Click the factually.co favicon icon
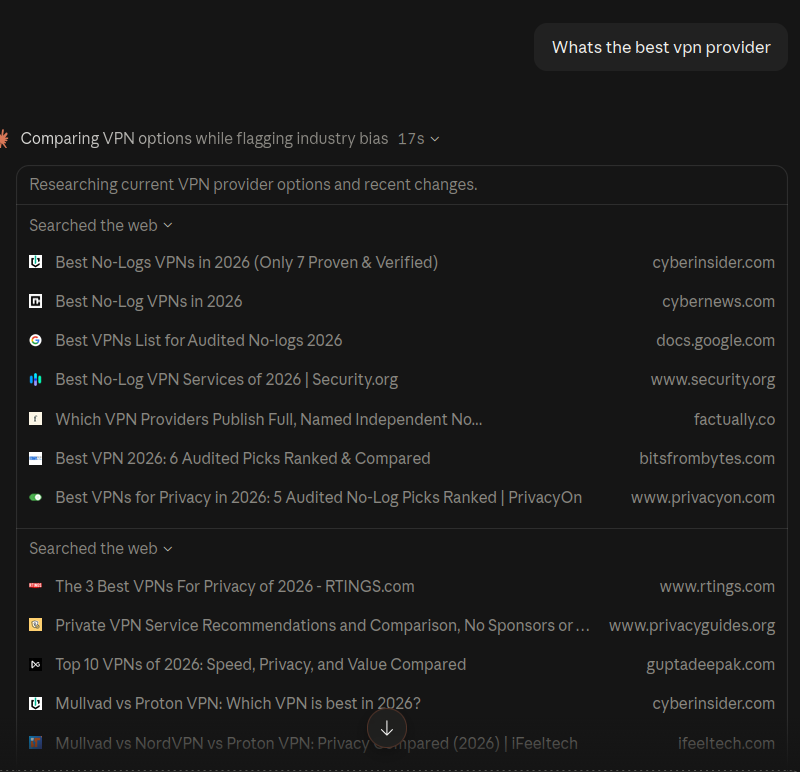 coord(35,419)
